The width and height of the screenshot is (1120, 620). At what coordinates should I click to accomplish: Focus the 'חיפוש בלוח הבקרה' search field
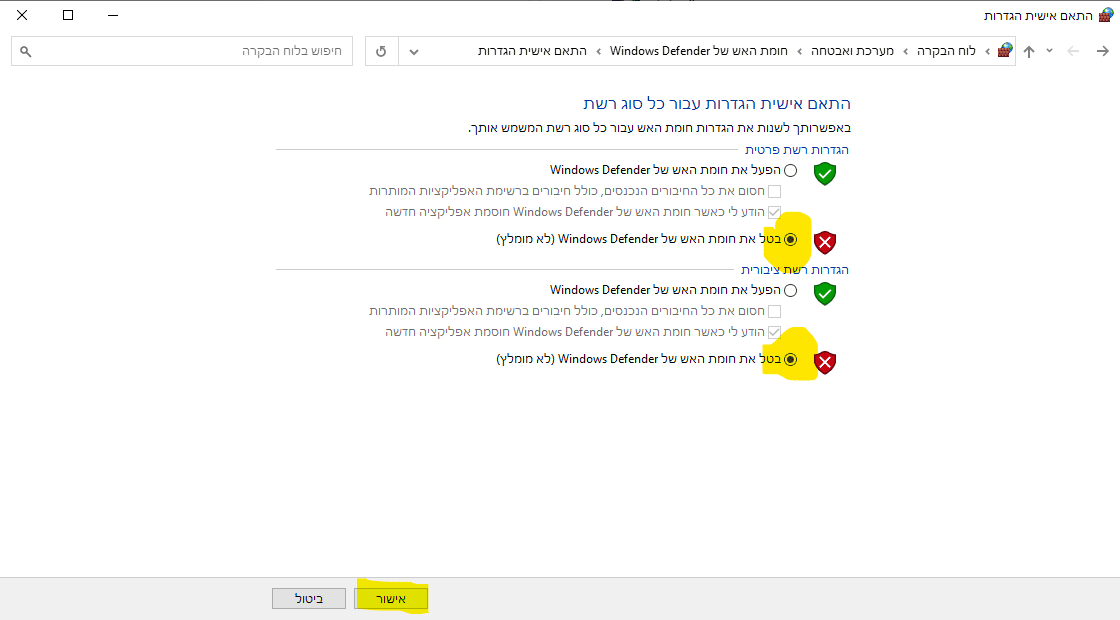(182, 51)
